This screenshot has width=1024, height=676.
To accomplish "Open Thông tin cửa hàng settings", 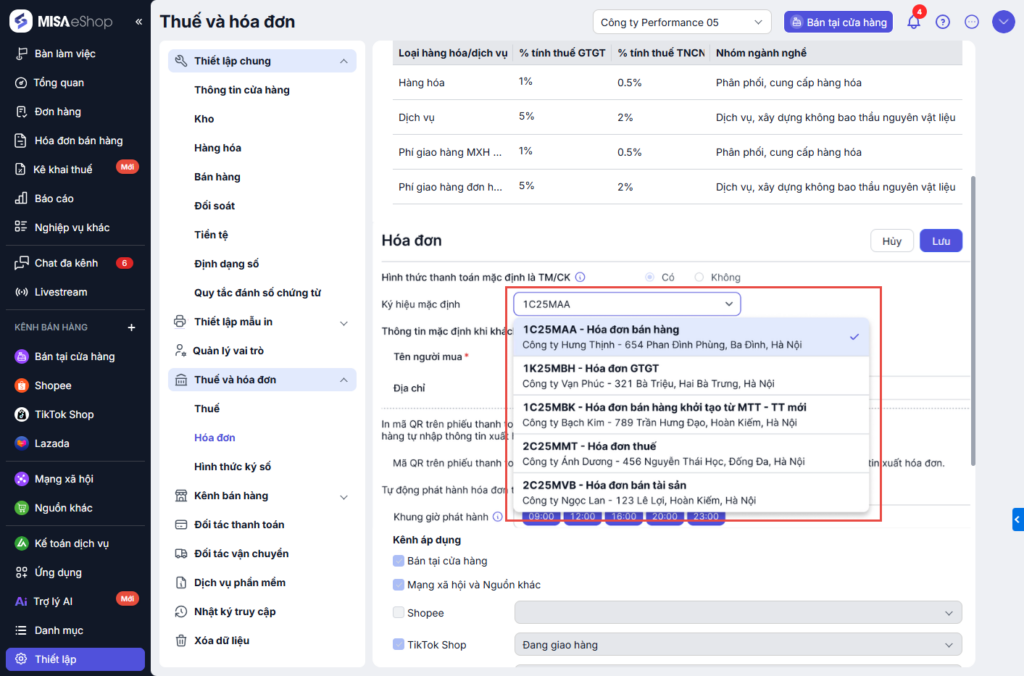I will [x=242, y=90].
